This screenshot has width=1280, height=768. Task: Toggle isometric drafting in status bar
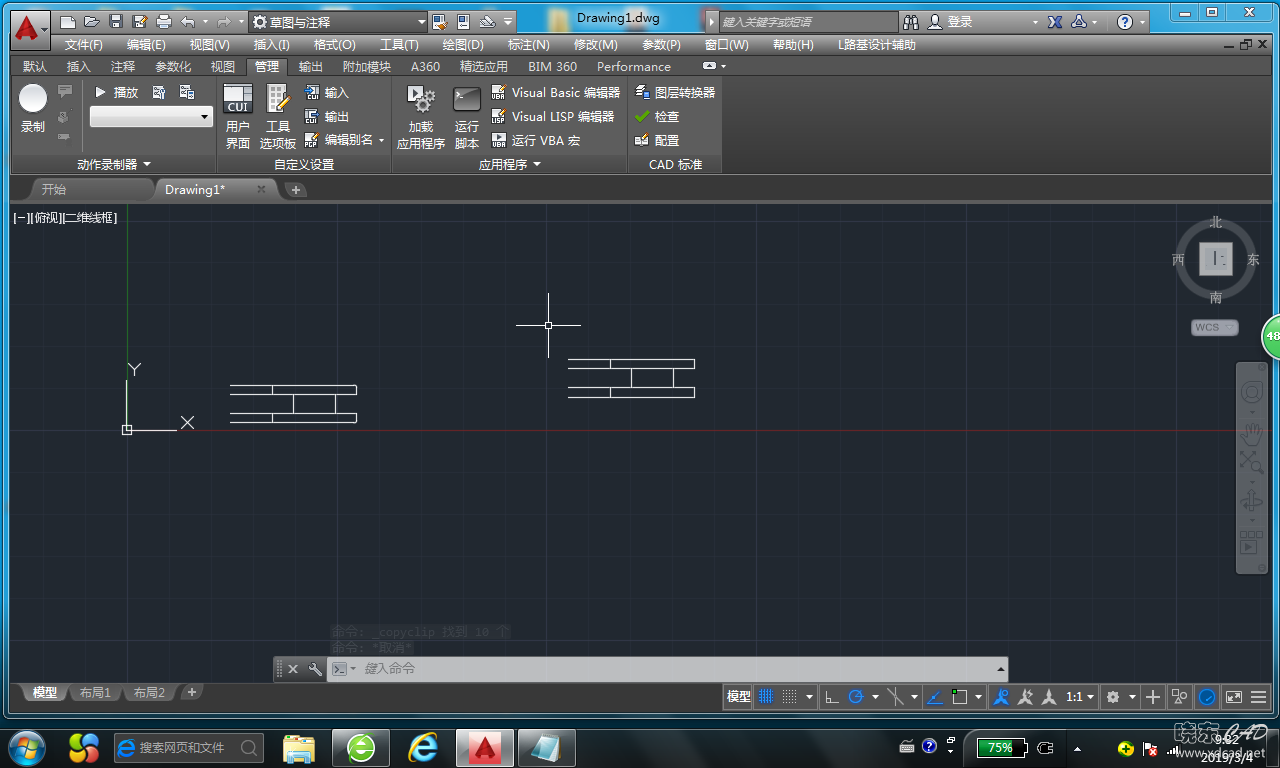coord(895,697)
